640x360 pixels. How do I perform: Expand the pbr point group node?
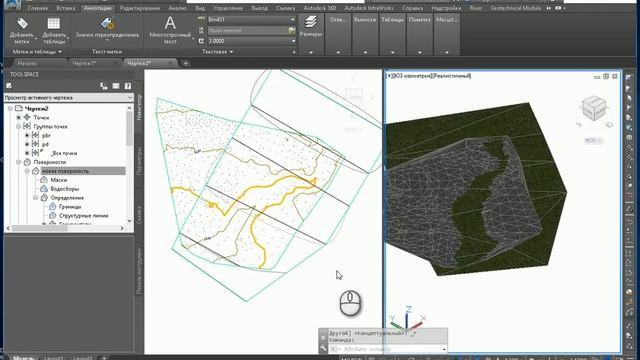coord(27,135)
